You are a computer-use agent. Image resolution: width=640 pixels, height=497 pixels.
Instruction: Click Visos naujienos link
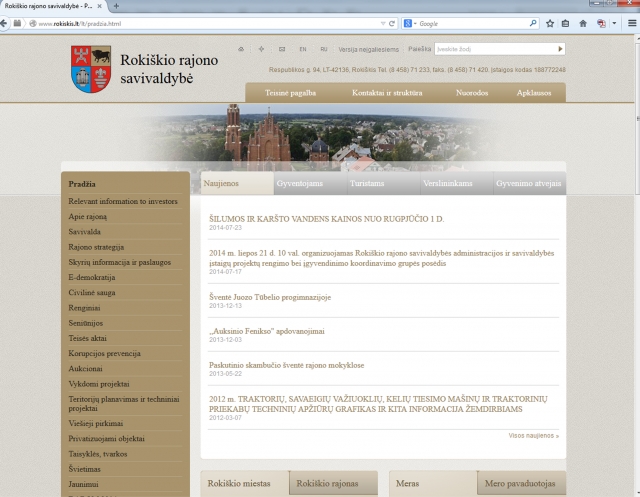(533, 436)
